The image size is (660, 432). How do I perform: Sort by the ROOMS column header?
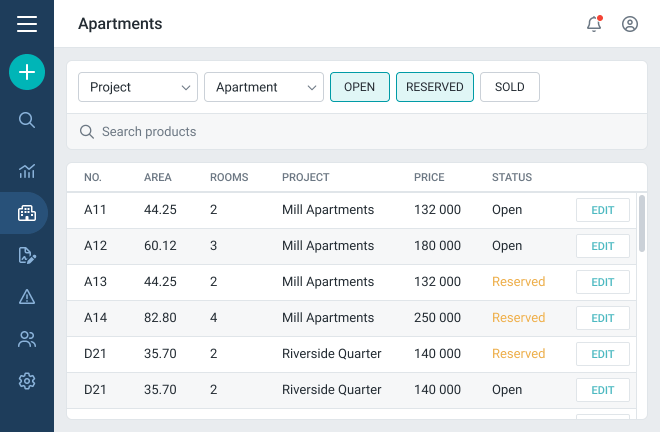click(x=229, y=177)
